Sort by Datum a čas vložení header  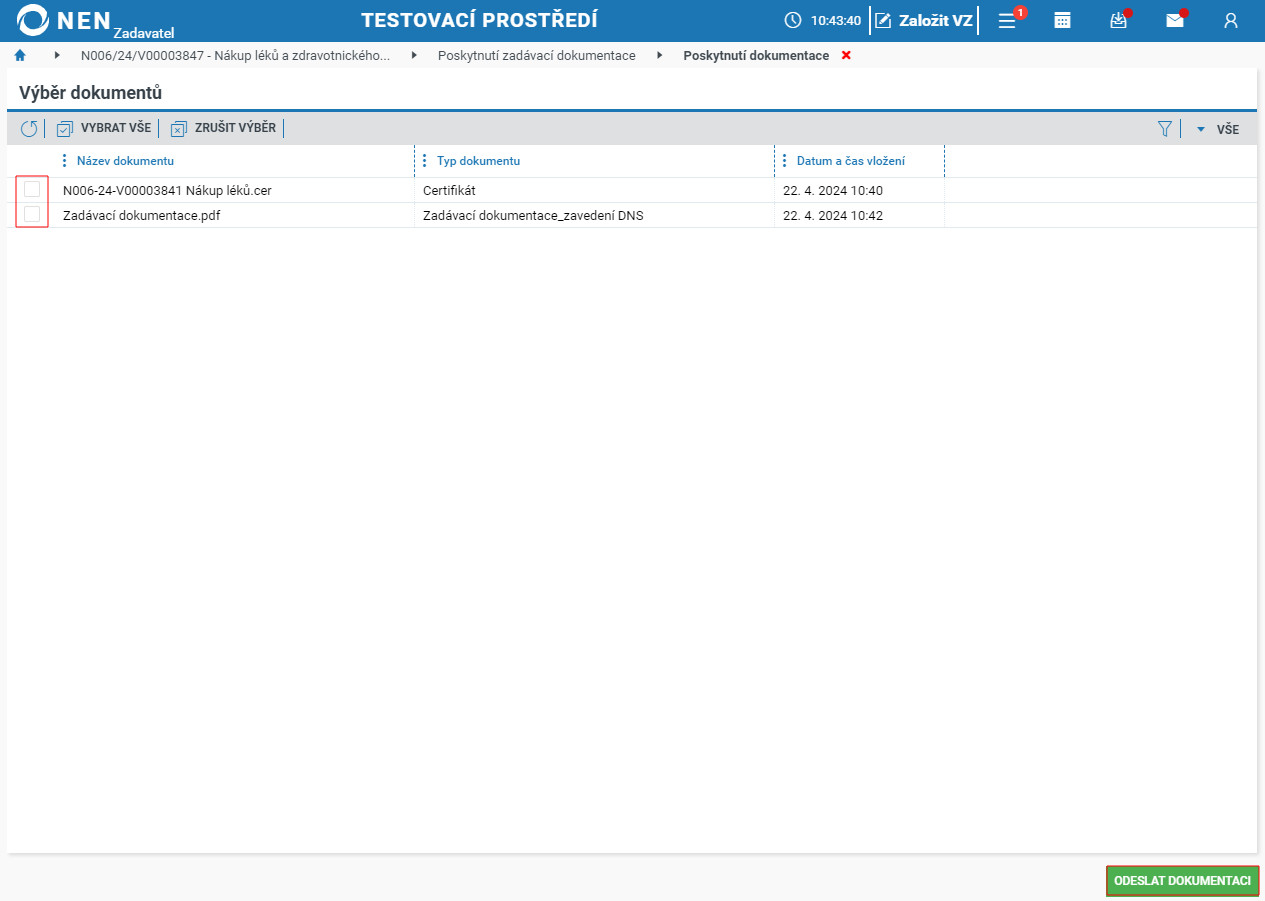pos(851,161)
